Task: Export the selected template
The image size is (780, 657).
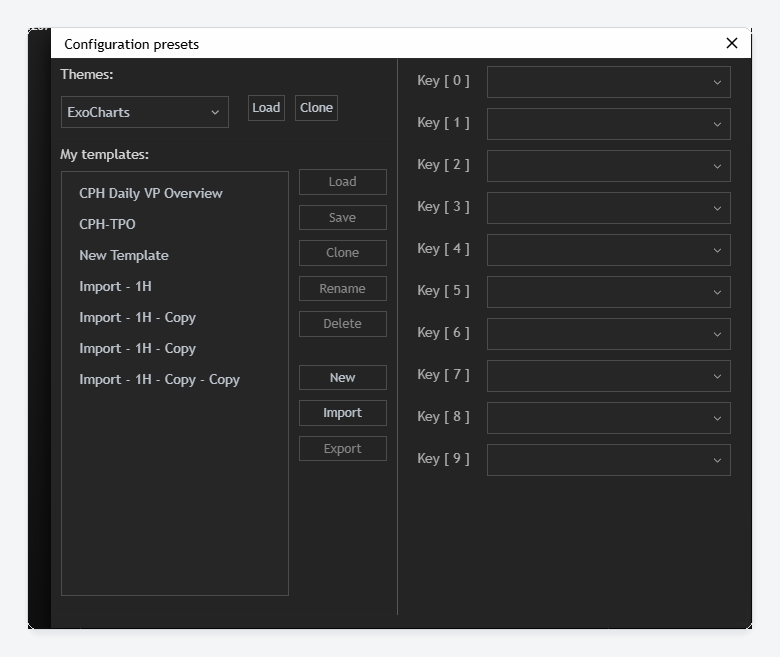Action: pyautogui.click(x=343, y=449)
